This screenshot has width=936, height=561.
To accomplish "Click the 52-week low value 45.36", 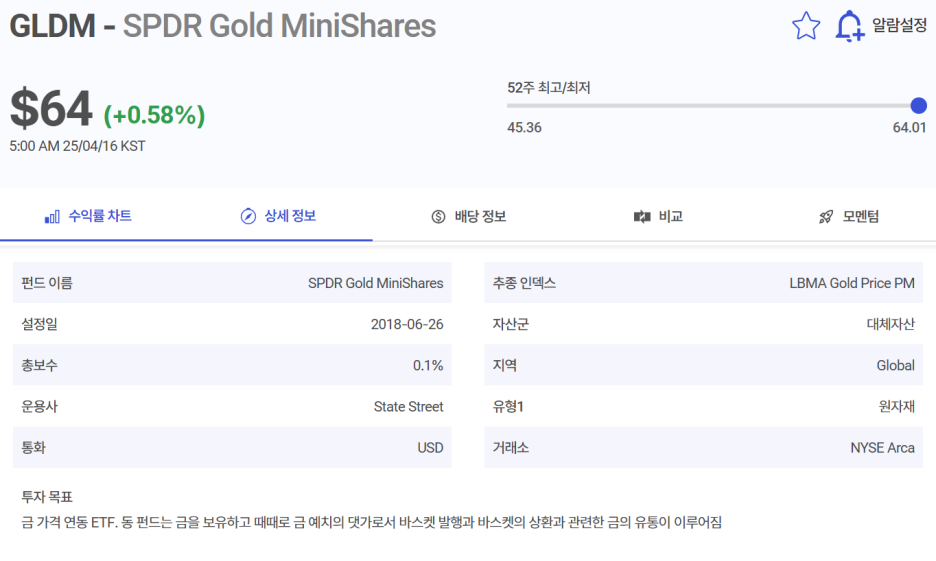I will [524, 128].
